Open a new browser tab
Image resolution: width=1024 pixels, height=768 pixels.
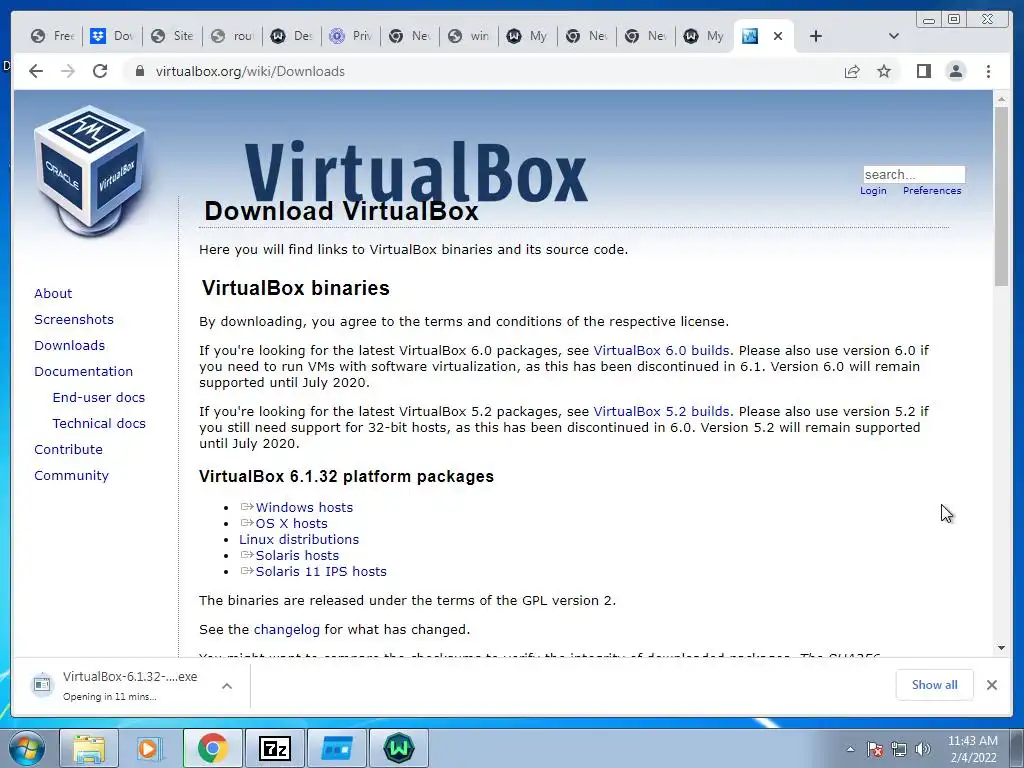click(816, 36)
